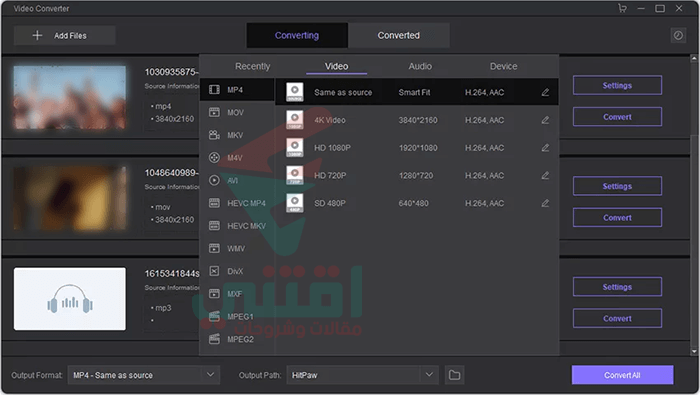
Task: Click the HD 1080P preset thumbnail icon
Action: (x=295, y=147)
